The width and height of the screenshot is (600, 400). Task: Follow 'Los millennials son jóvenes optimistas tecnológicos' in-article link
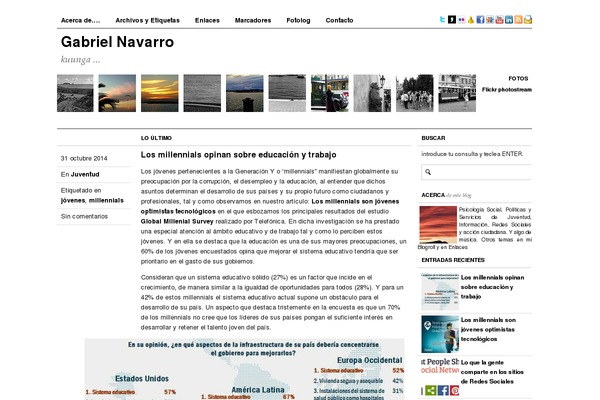click(270, 206)
